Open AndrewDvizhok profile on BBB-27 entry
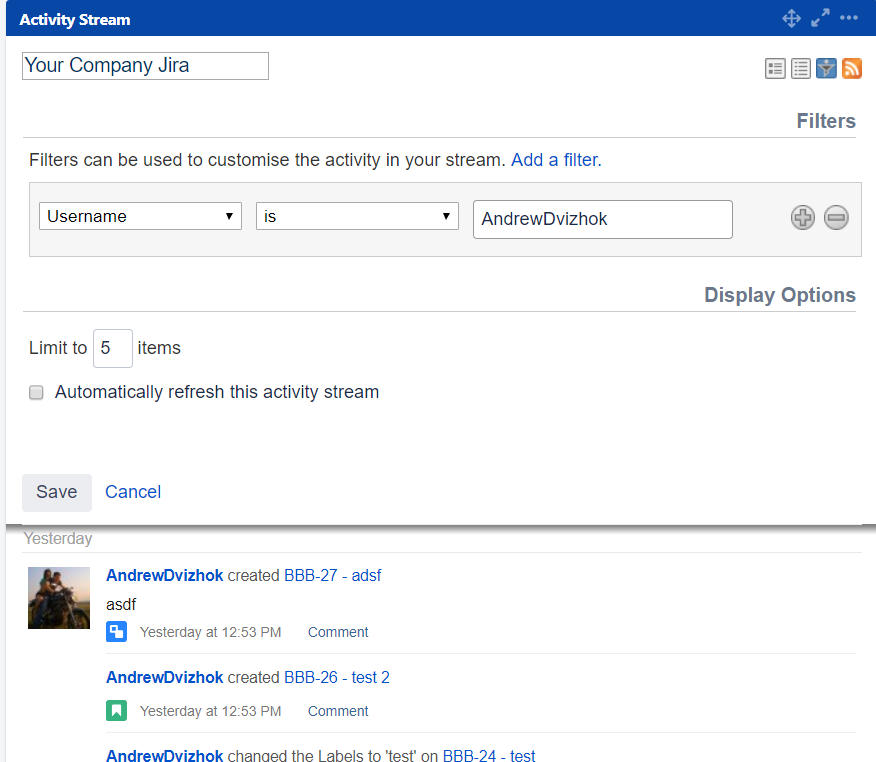 165,575
